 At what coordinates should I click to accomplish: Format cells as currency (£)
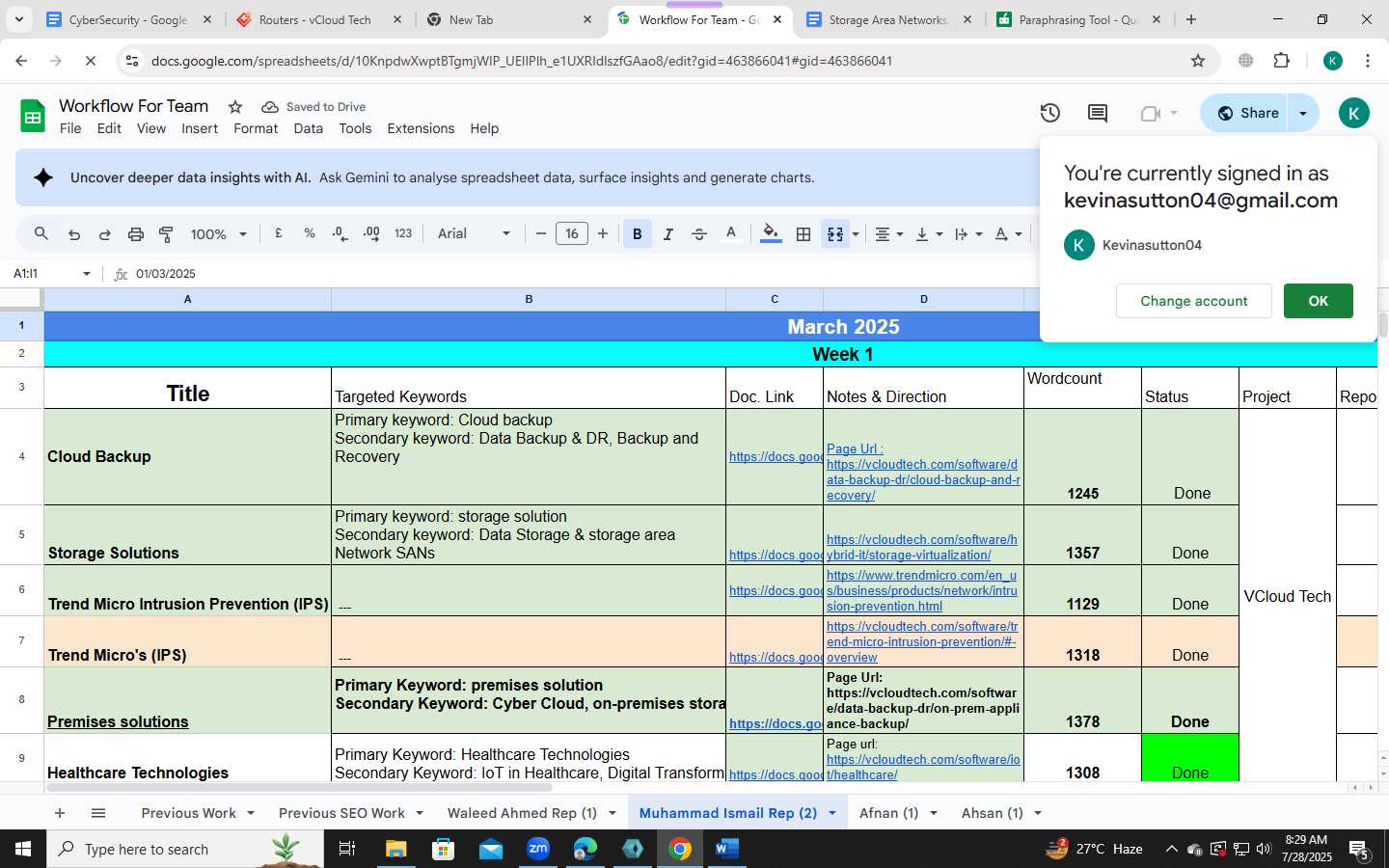point(279,233)
